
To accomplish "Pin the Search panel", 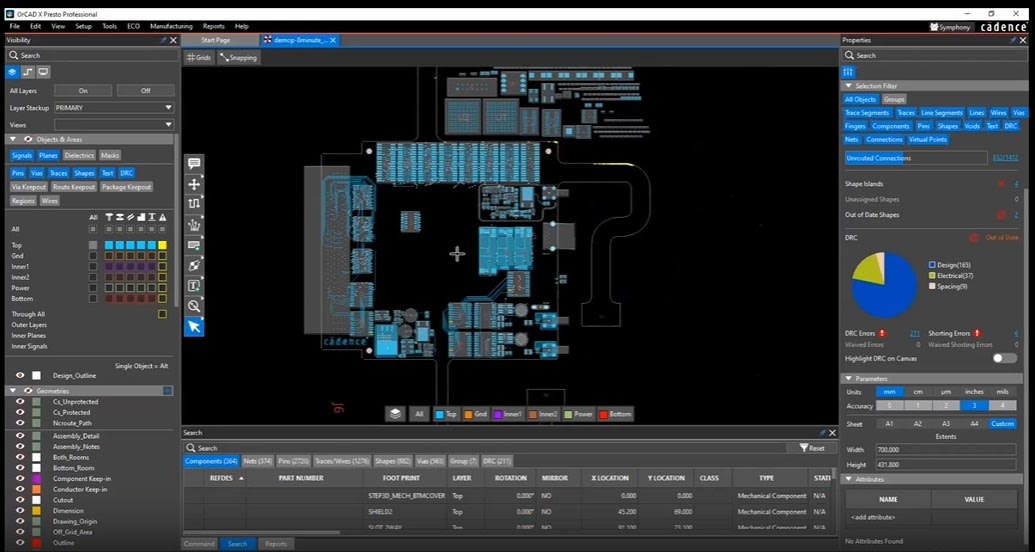I will (x=822, y=432).
